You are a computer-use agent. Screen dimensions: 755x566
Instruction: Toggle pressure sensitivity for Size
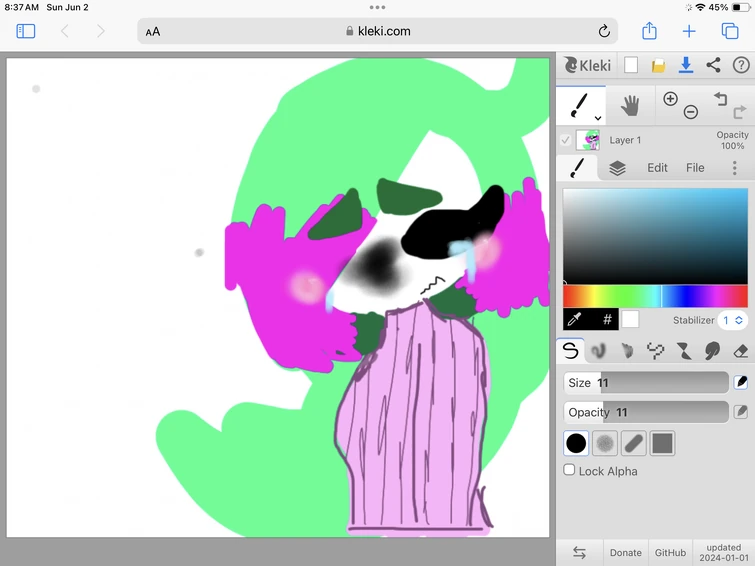click(741, 382)
